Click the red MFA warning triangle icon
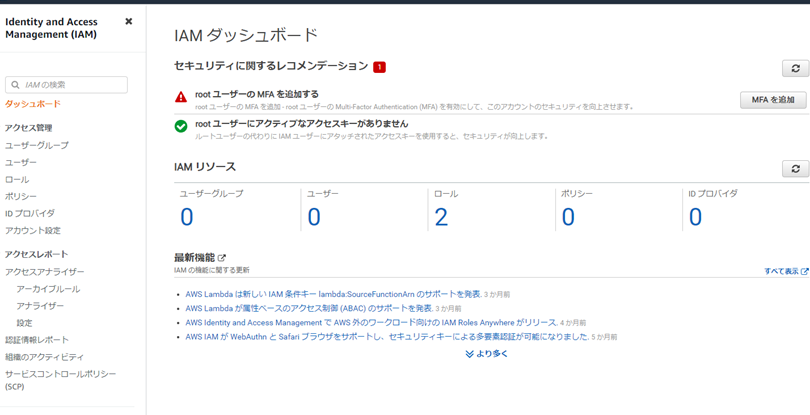 (181, 97)
